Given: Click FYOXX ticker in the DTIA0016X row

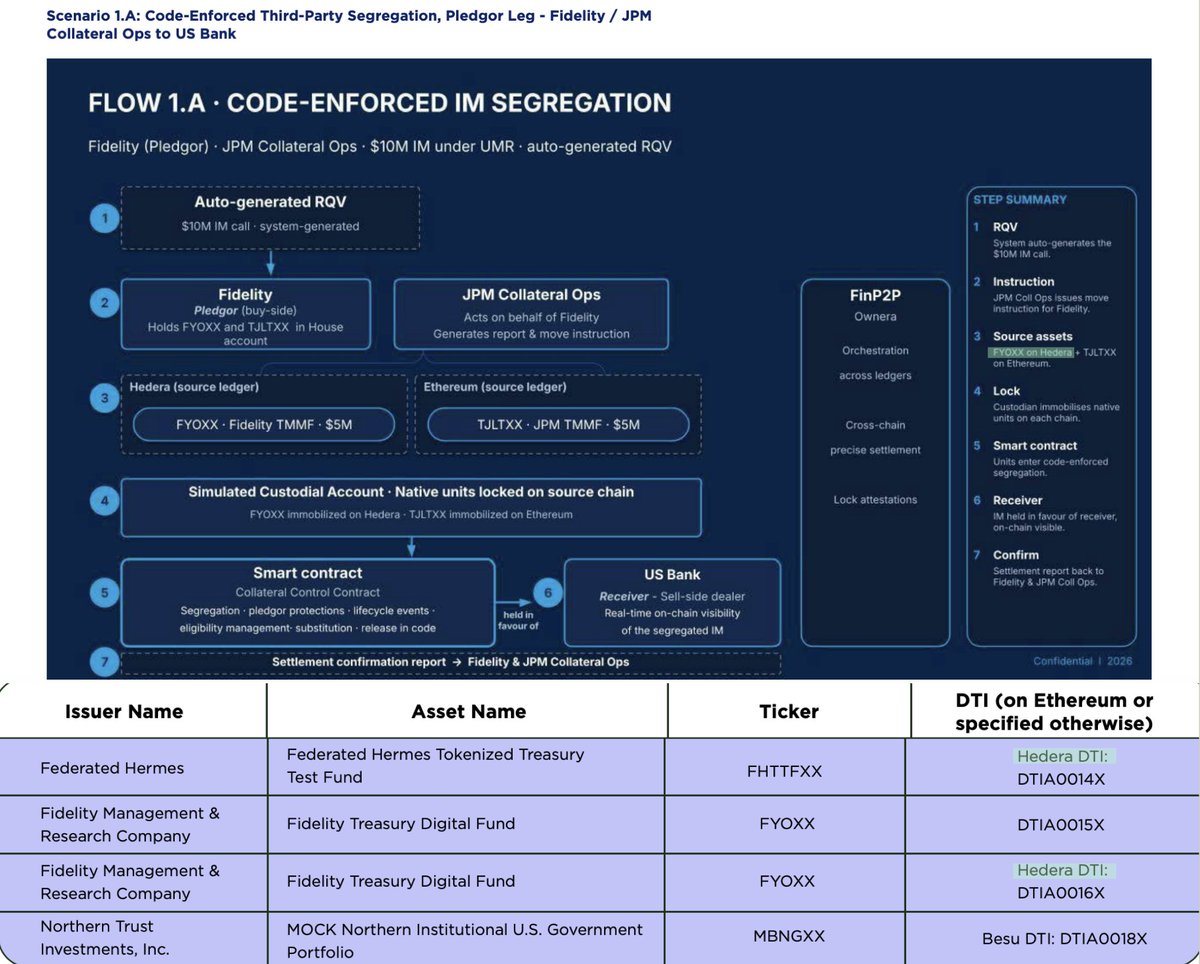Looking at the screenshot, I should (787, 881).
